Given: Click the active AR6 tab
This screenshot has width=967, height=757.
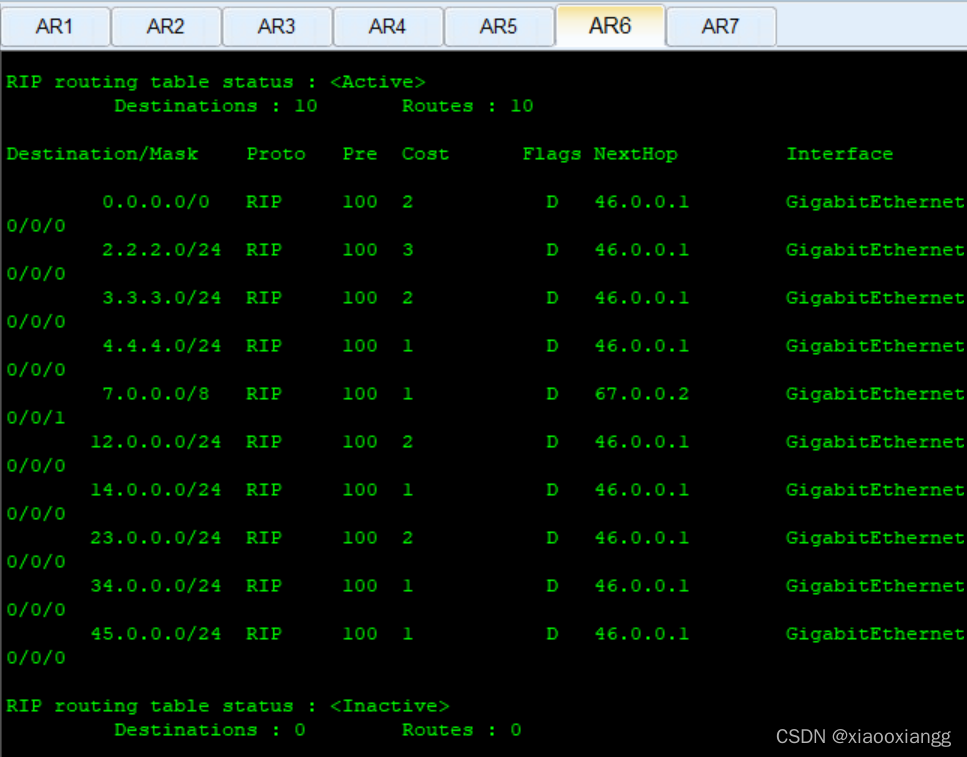Looking at the screenshot, I should coord(609,25).
